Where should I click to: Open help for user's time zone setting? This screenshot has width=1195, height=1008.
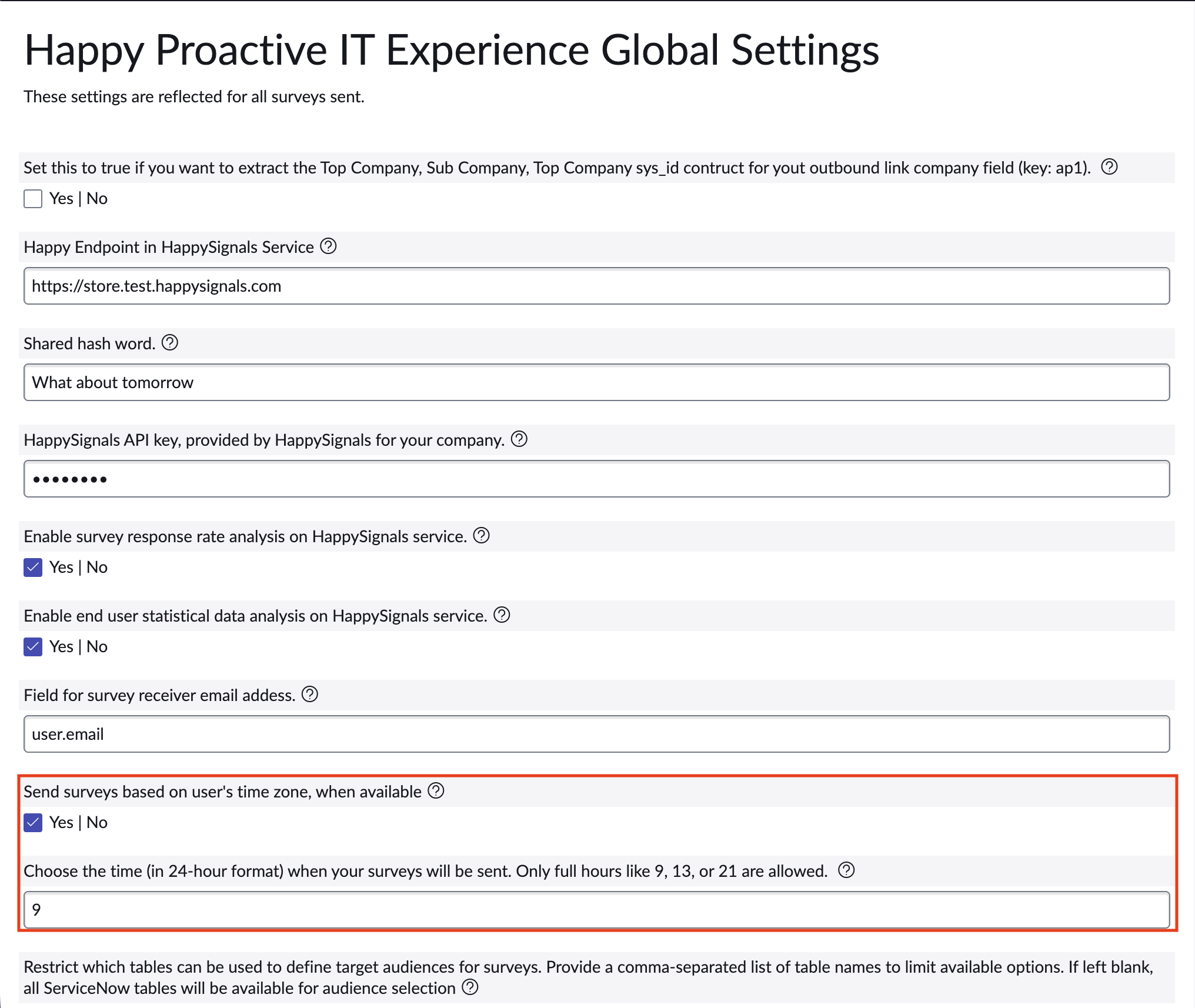pyautogui.click(x=436, y=791)
